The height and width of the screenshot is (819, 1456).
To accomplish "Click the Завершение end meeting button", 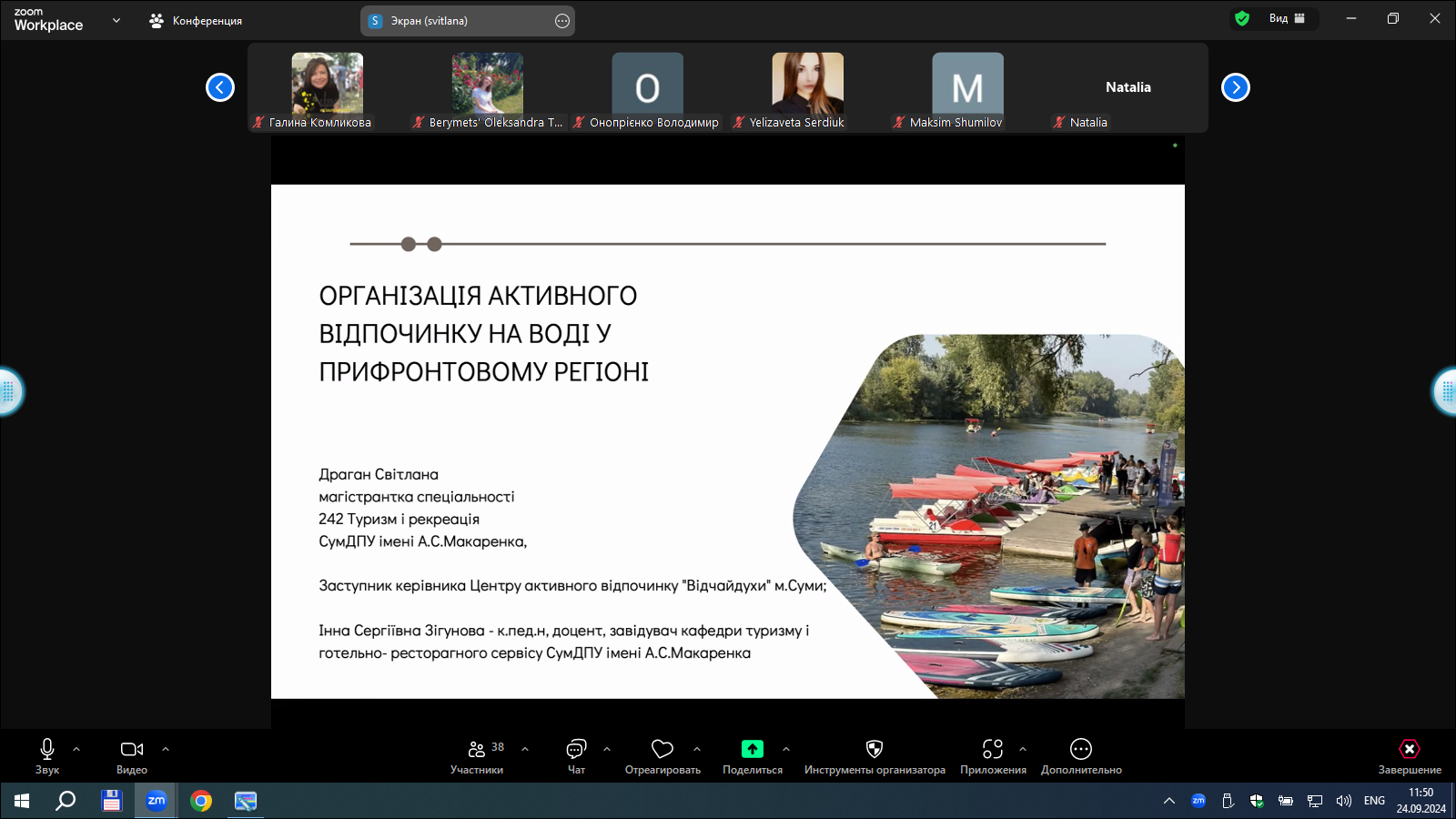I will [1409, 749].
